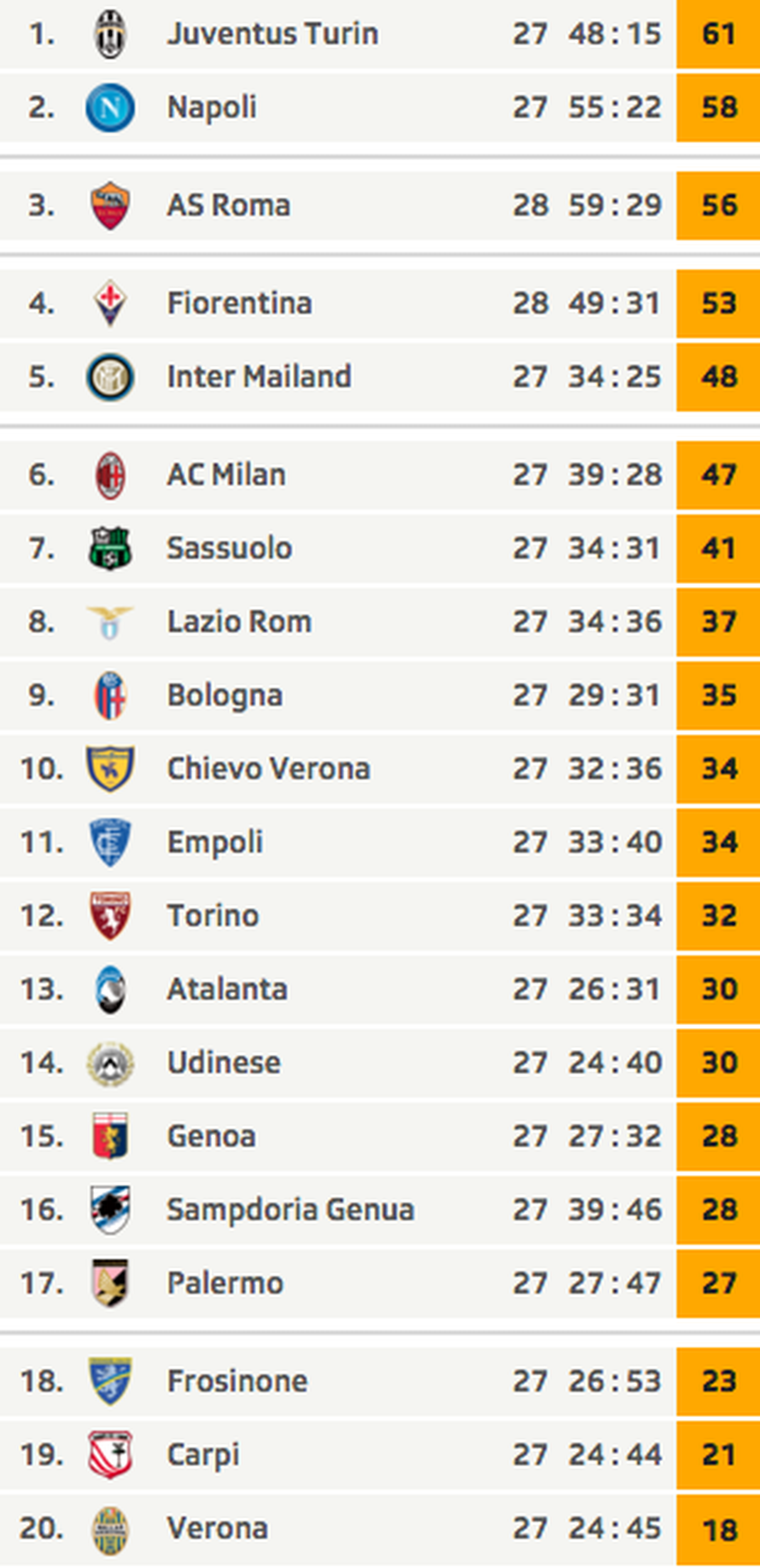Select the Sassuolo club badge
This screenshot has width=760, height=1568.
coord(110,548)
